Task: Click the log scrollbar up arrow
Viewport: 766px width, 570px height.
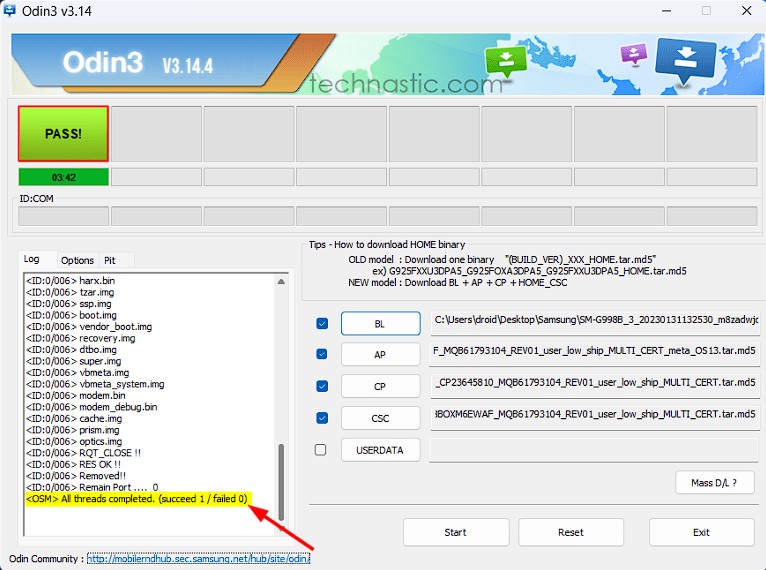Action: 281,282
